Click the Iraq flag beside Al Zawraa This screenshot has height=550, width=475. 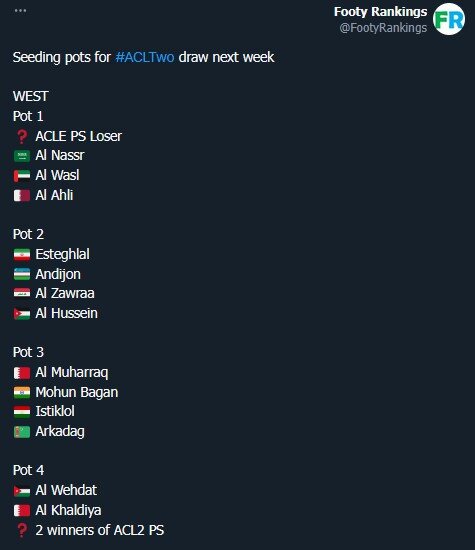tap(22, 294)
